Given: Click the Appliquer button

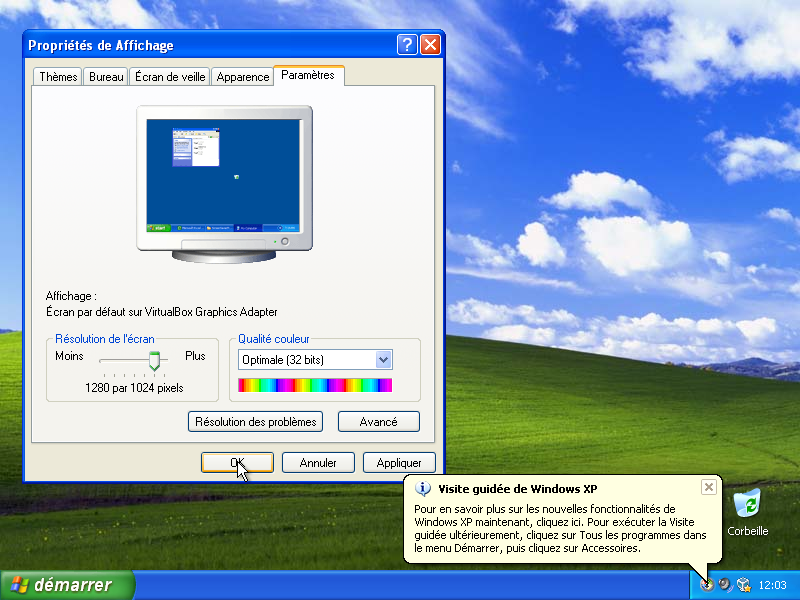Looking at the screenshot, I should 399,463.
